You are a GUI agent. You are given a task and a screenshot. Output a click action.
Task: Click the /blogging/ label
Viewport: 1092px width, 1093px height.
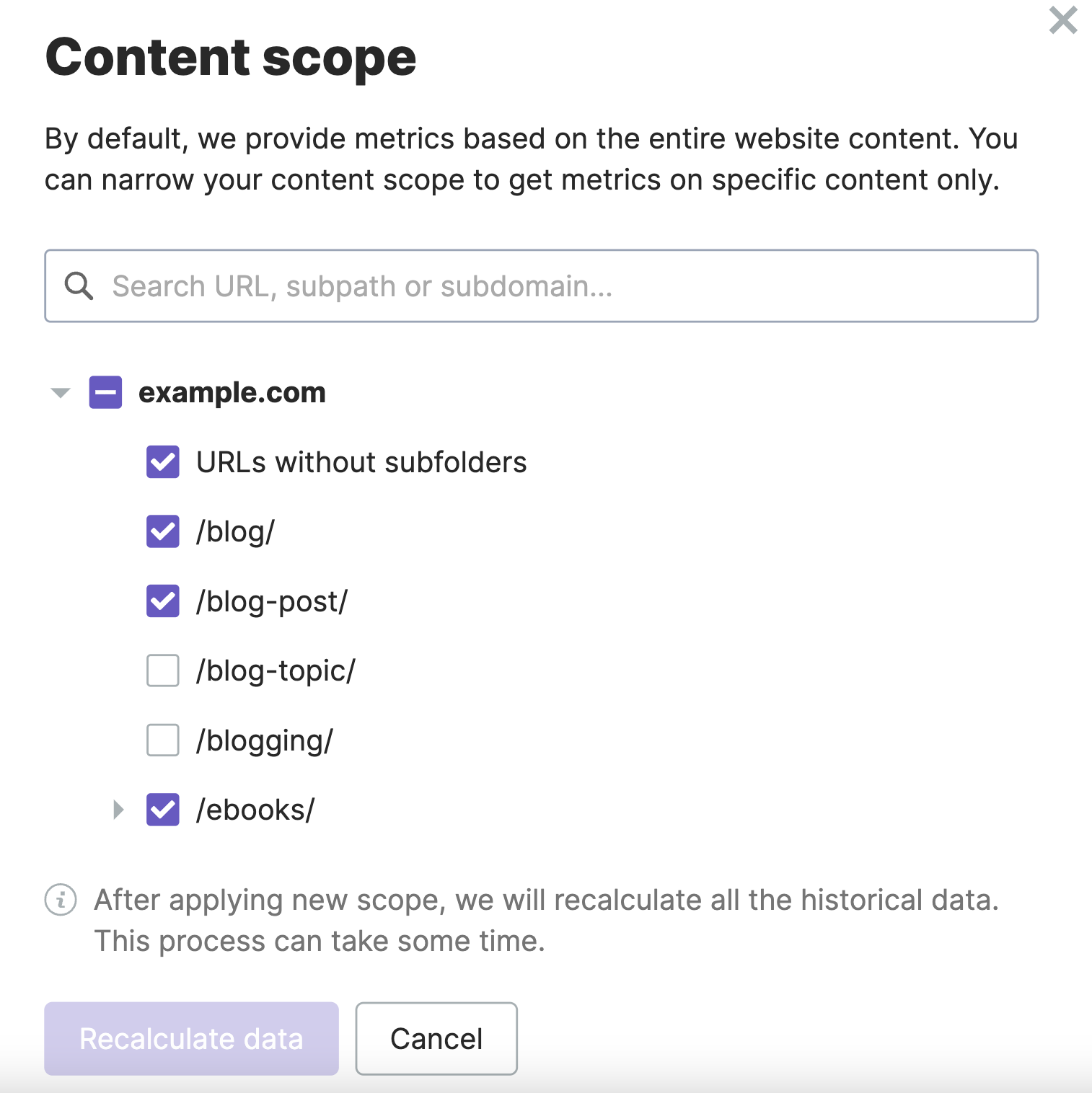click(x=264, y=740)
